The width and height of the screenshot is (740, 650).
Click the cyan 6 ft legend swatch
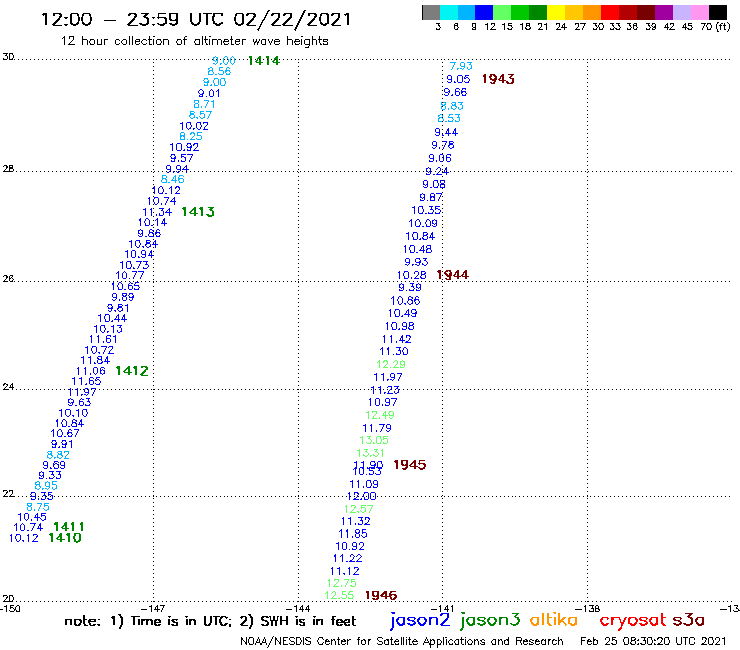(448, 12)
